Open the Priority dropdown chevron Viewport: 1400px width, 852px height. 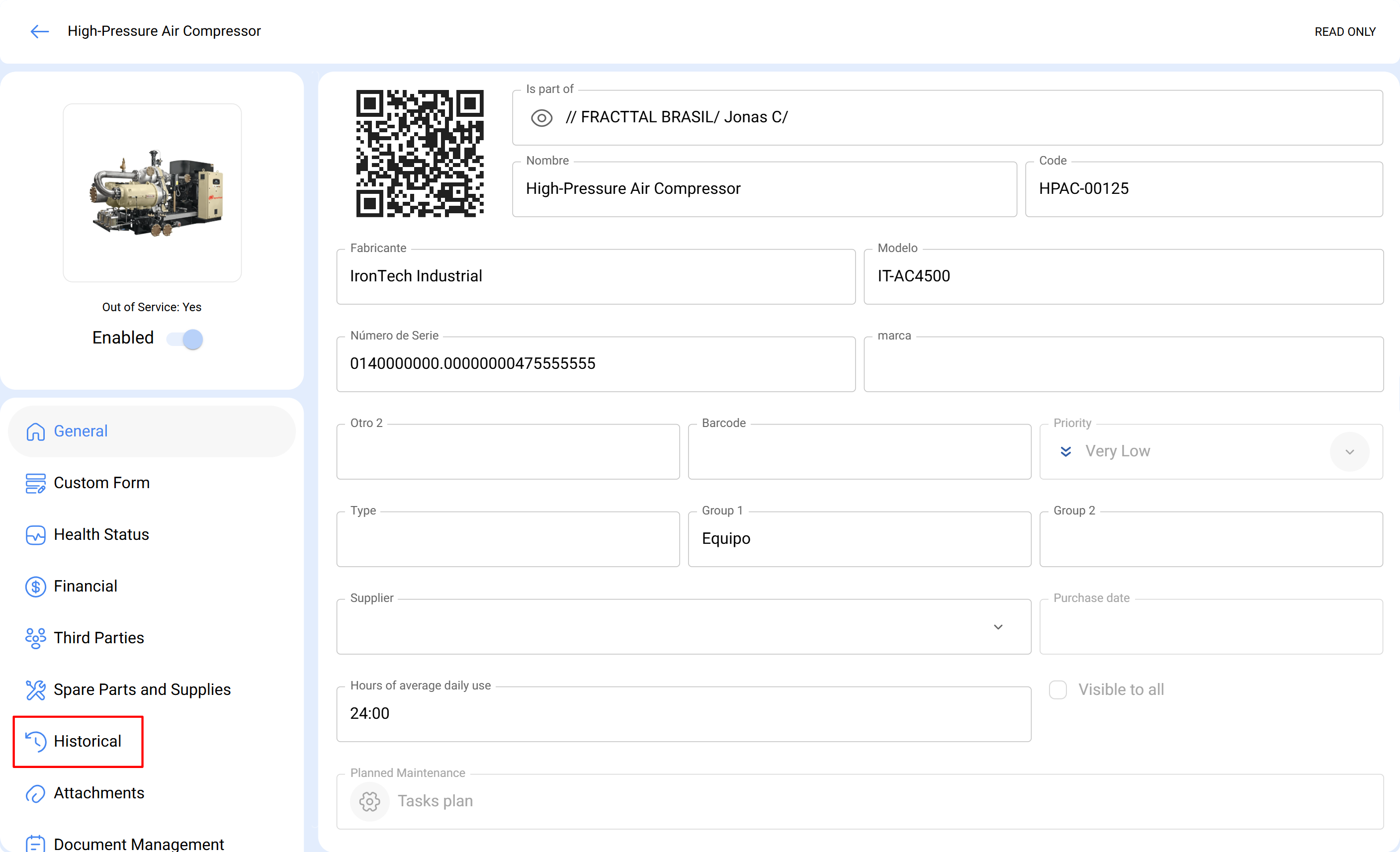(1349, 451)
